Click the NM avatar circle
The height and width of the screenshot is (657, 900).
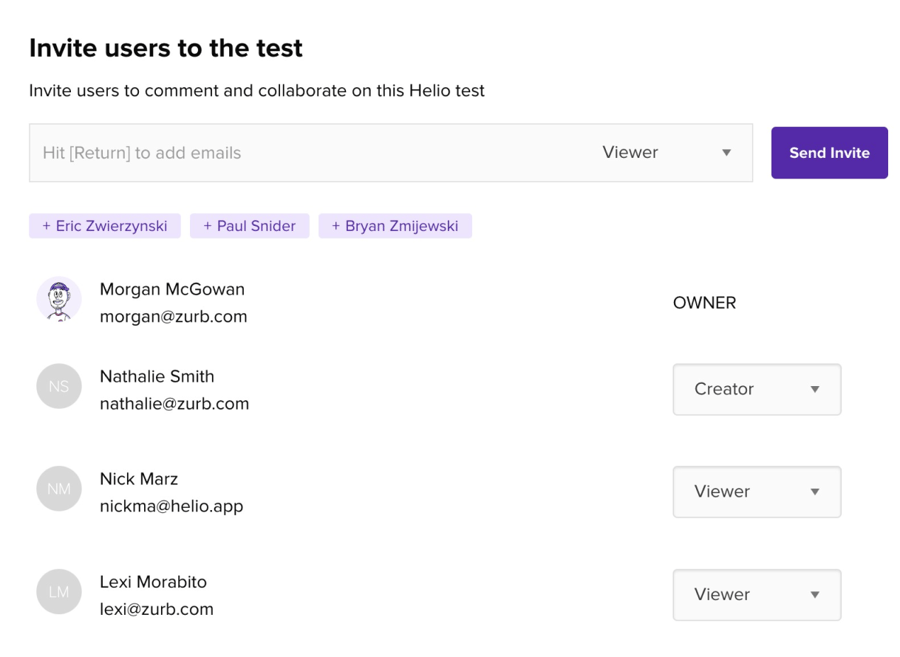[59, 489]
